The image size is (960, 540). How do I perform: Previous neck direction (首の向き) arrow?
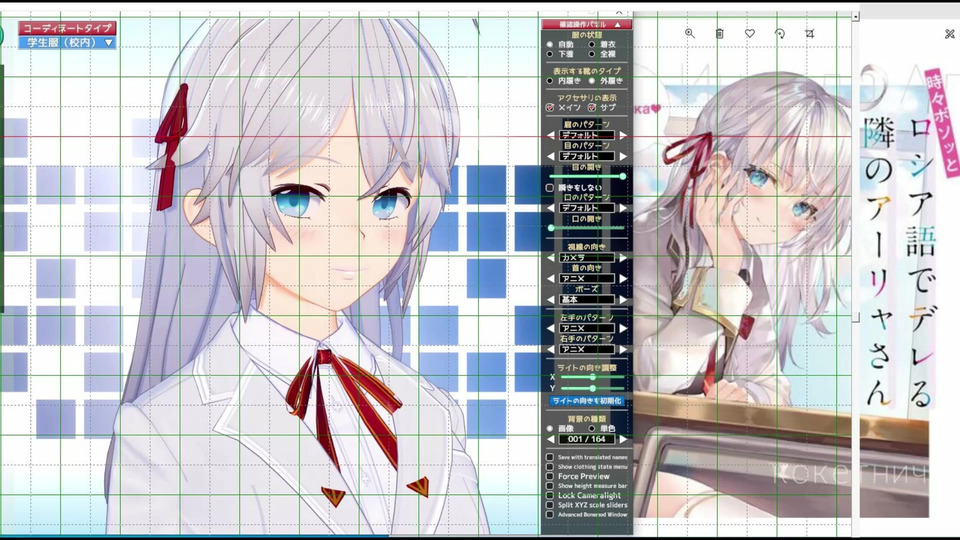[550, 279]
